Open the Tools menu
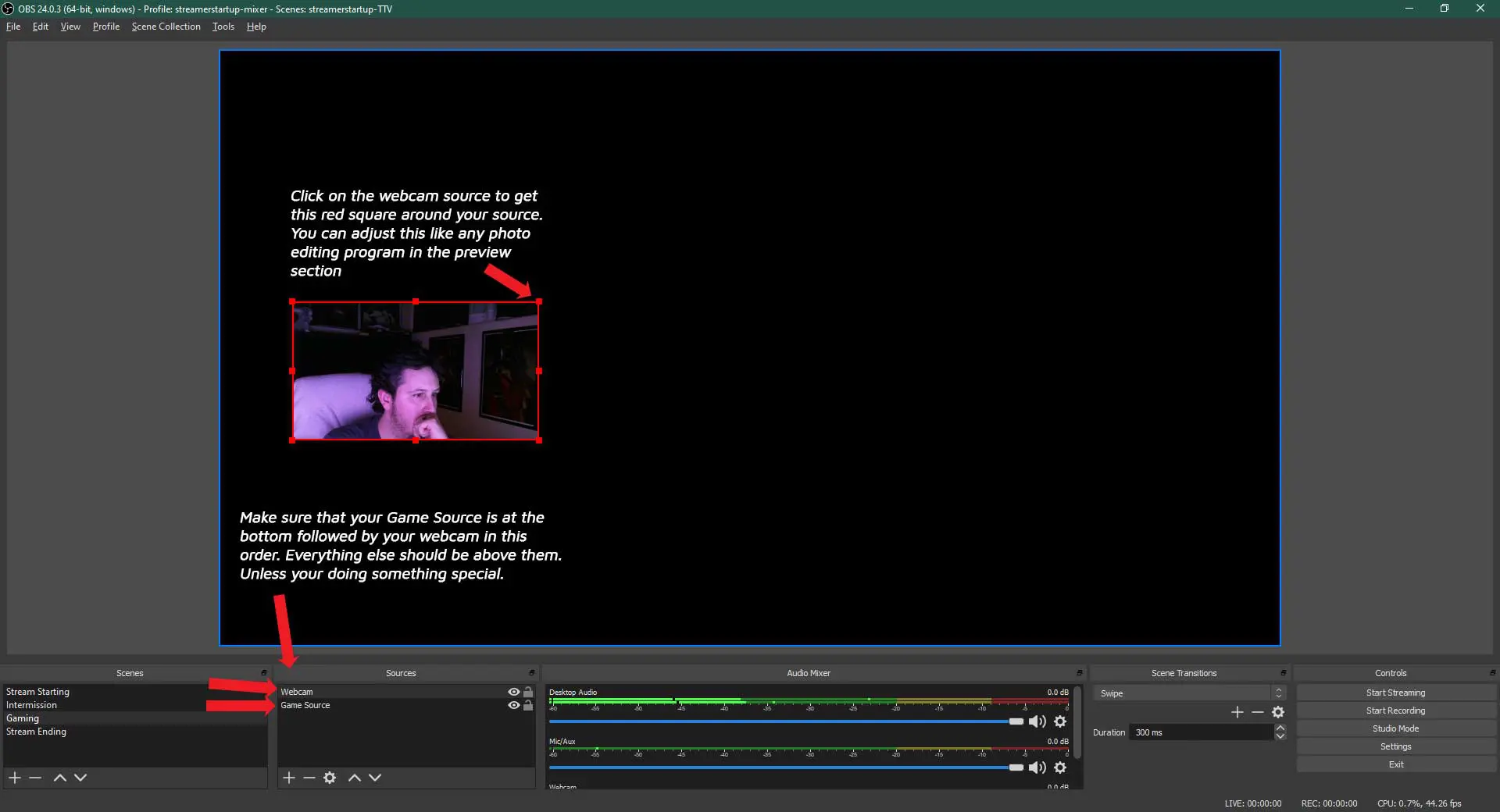The height and width of the screenshot is (812, 1500). (x=223, y=27)
